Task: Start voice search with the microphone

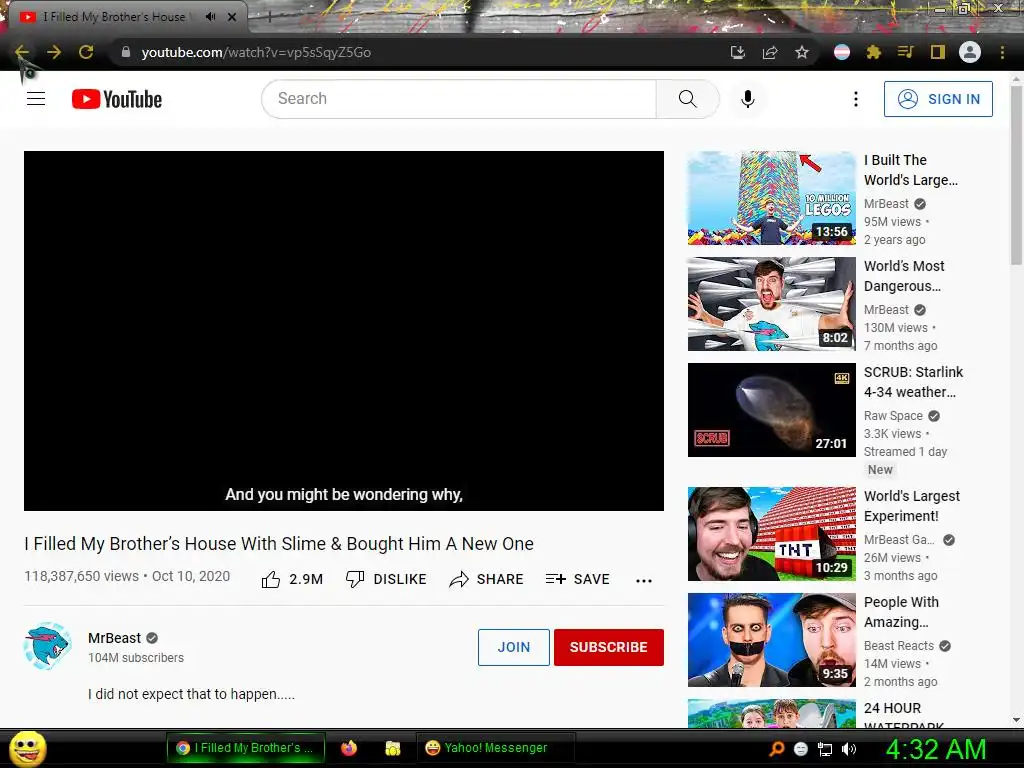Action: click(748, 99)
